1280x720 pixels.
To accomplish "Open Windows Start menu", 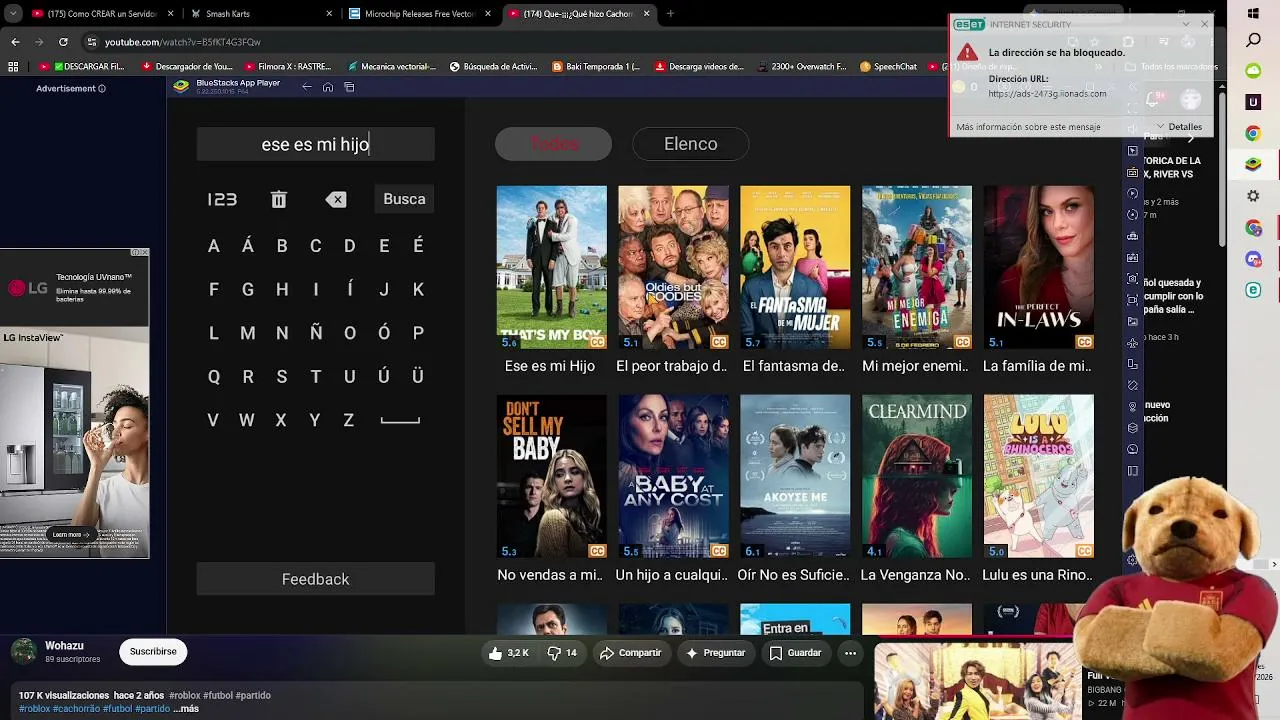I will click(1253, 14).
